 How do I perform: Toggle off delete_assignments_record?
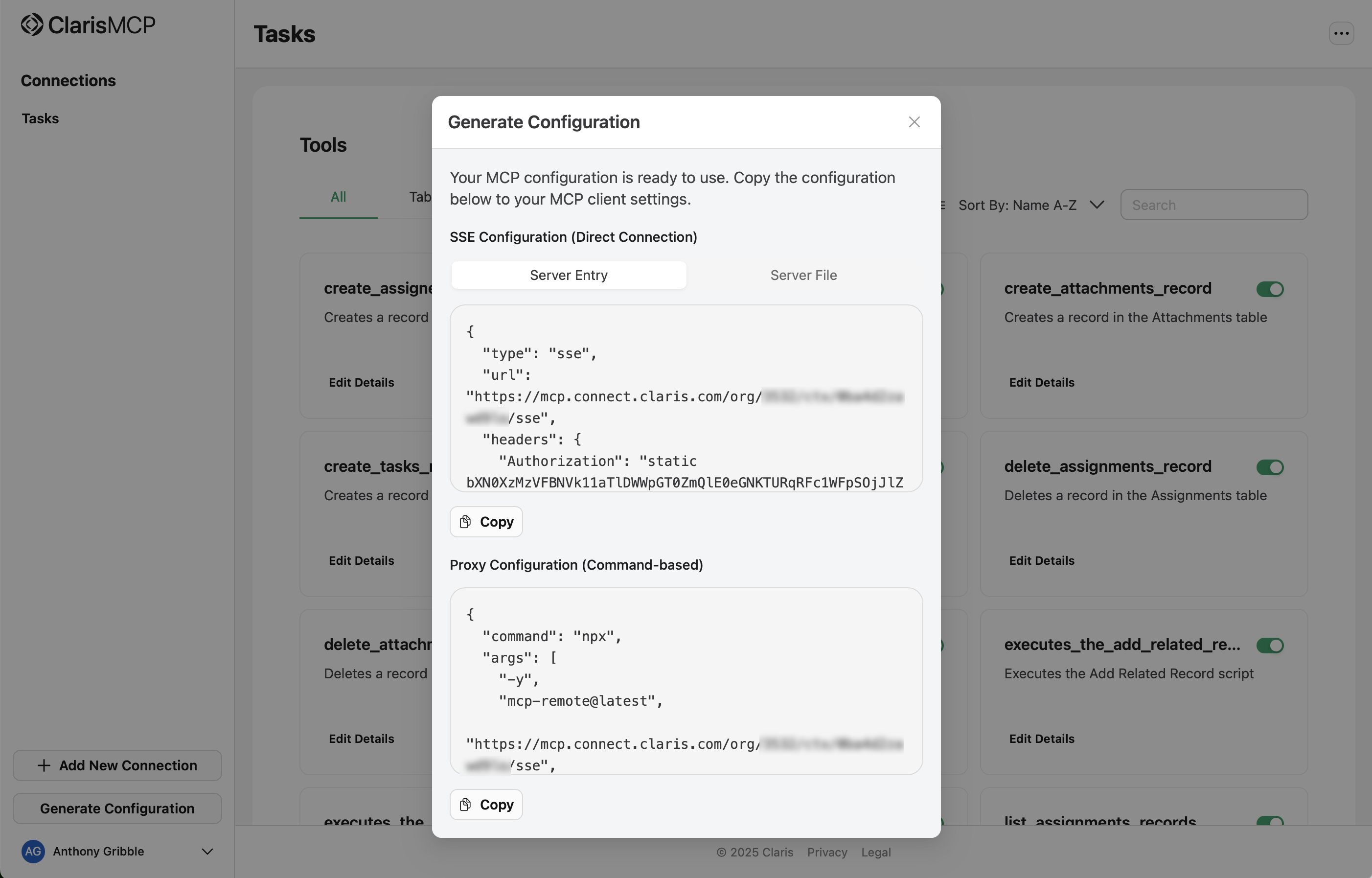coord(1269,467)
